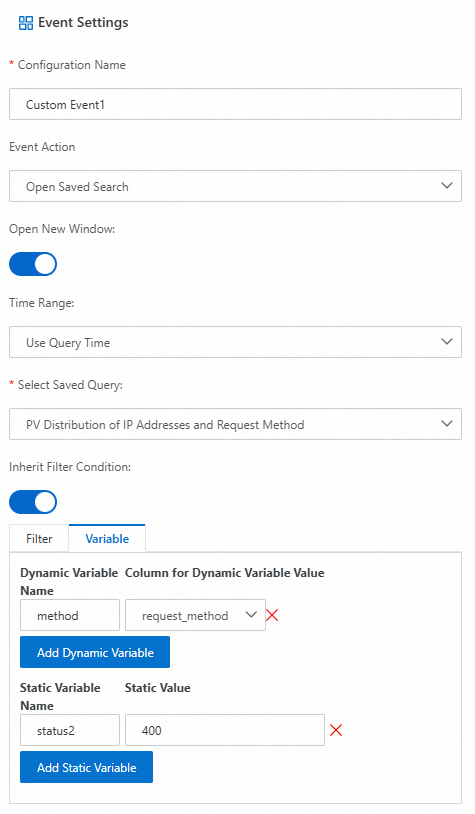This screenshot has height=814, width=475.
Task: Disable the Inherit Filter Condition switch
Action: (33, 502)
